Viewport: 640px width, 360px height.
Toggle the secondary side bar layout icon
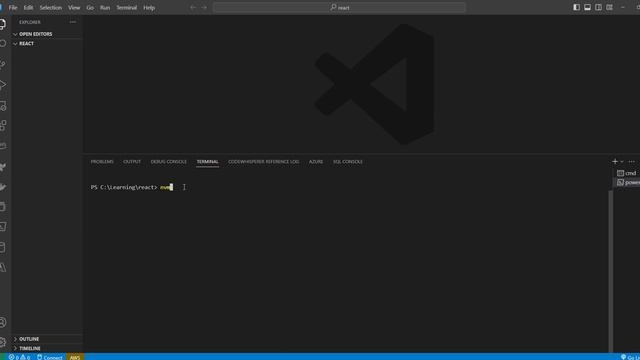pos(598,7)
